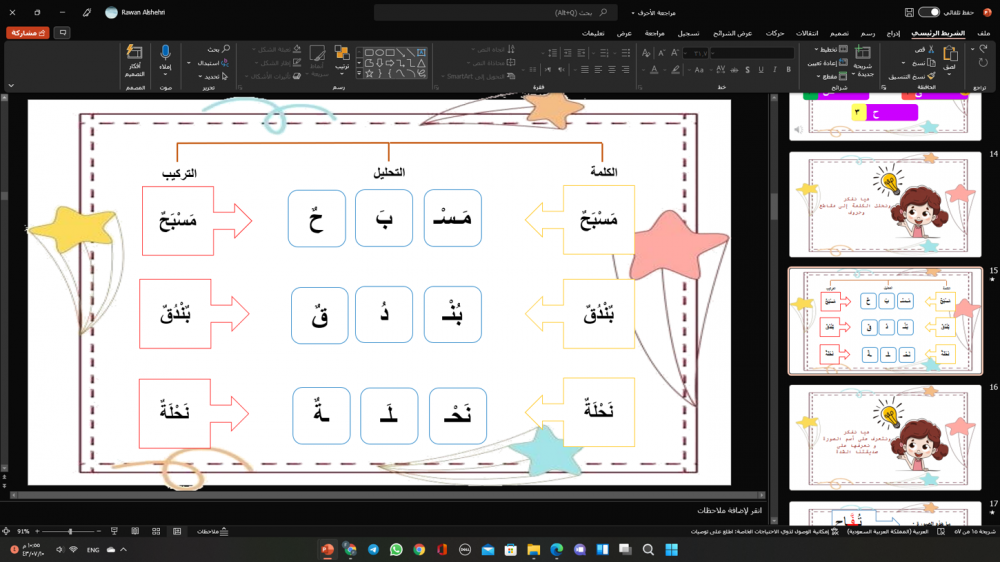Open the Help (تعليمات) tab
Screen dimensions: 1000x562
tap(592, 33)
